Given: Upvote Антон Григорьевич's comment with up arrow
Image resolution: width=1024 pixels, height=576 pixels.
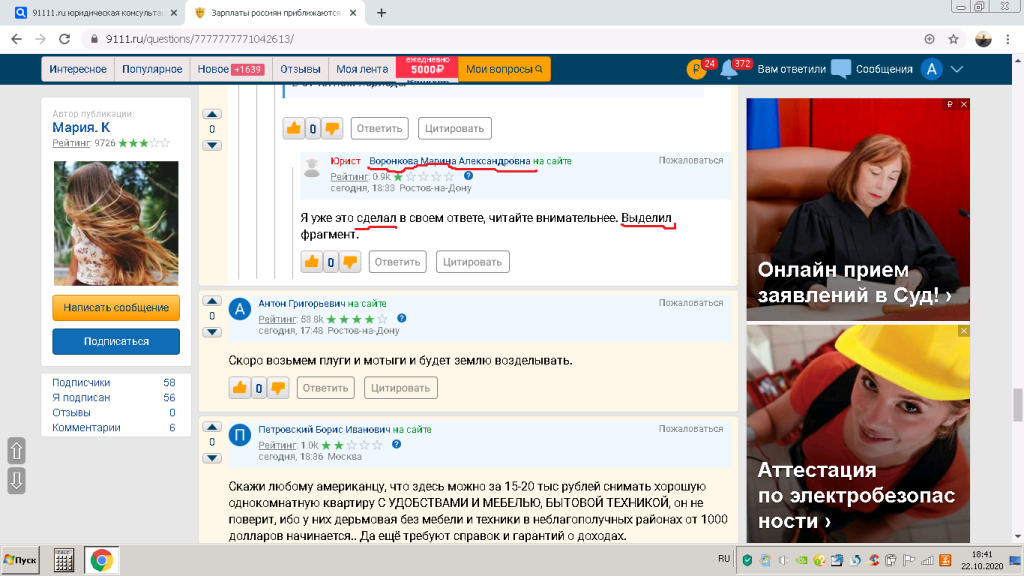Looking at the screenshot, I should pos(212,301).
